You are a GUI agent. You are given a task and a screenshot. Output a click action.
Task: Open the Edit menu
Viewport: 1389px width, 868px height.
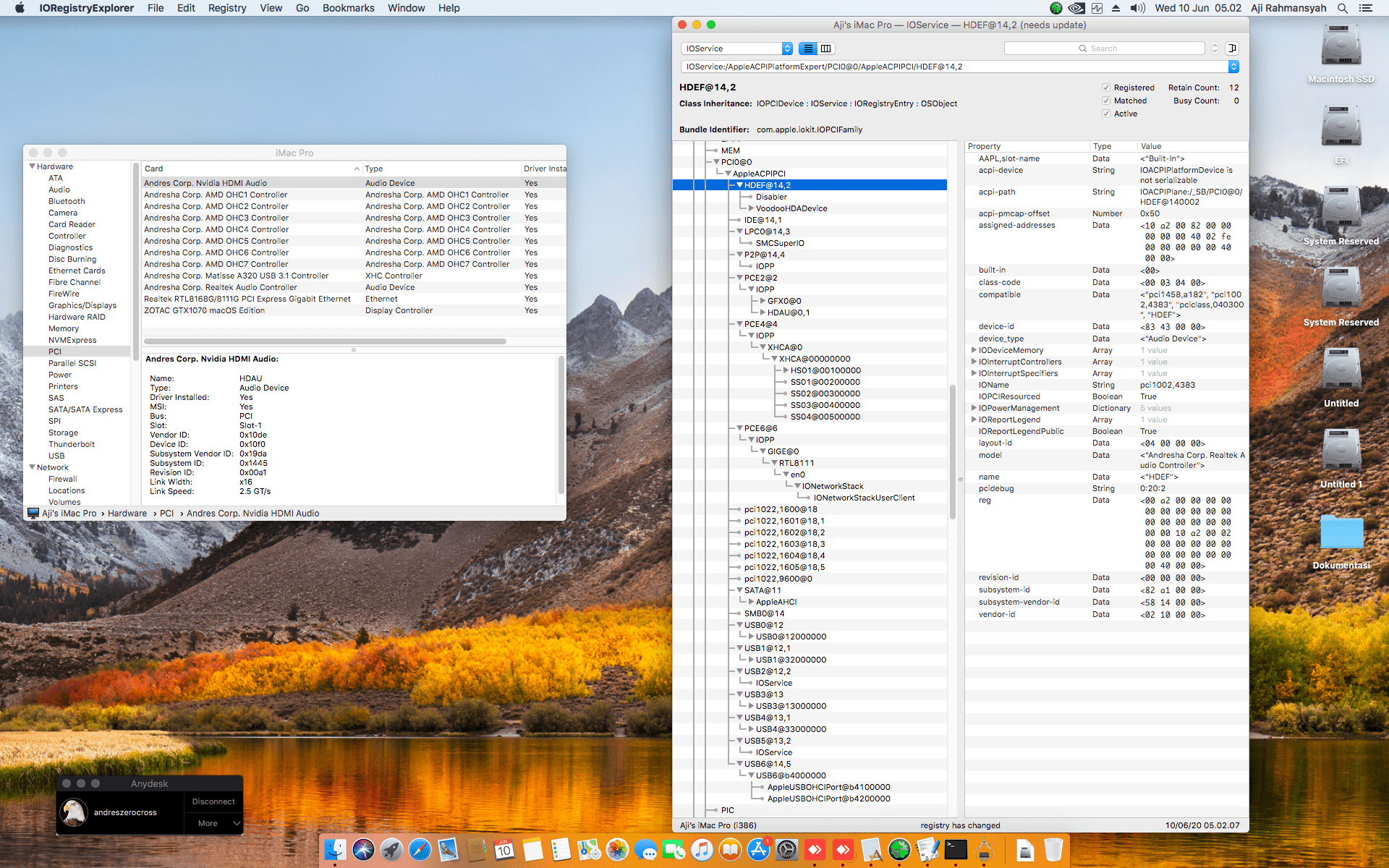[186, 8]
